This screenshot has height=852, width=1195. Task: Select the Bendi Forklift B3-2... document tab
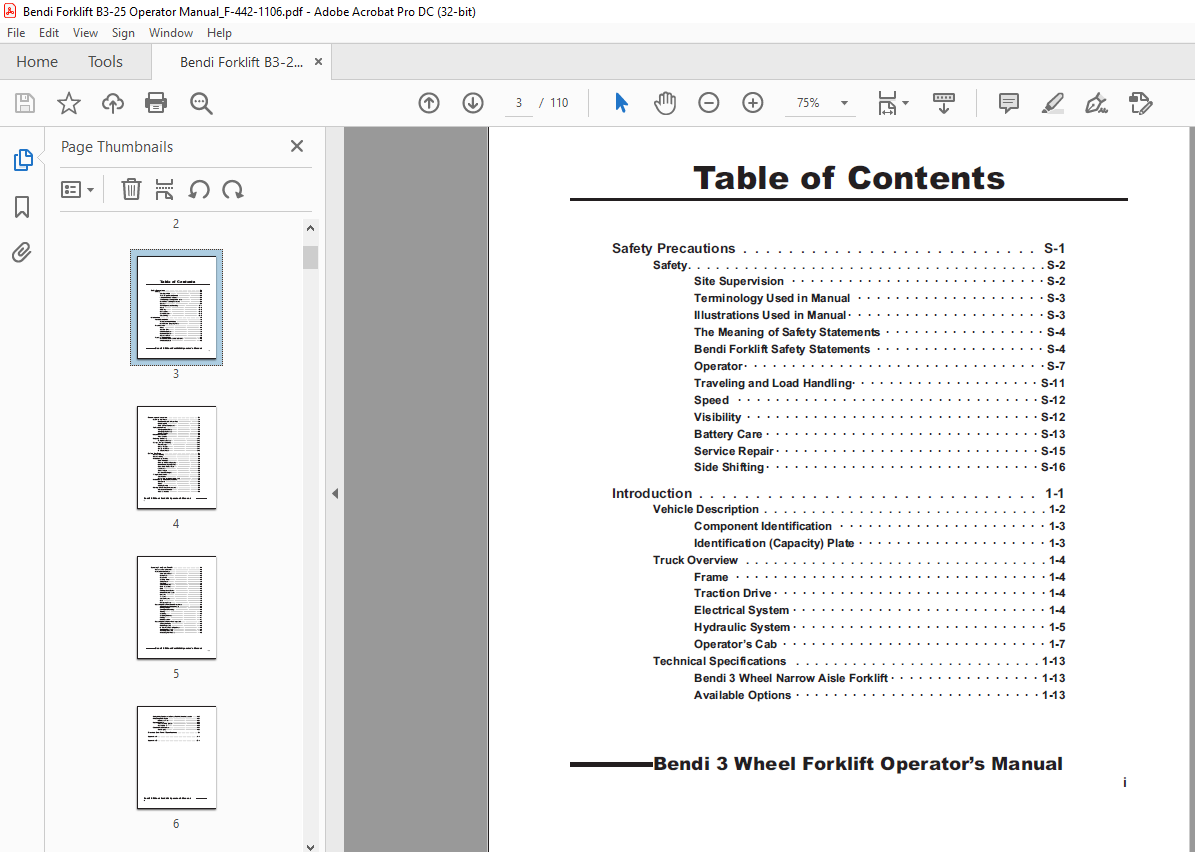241,62
